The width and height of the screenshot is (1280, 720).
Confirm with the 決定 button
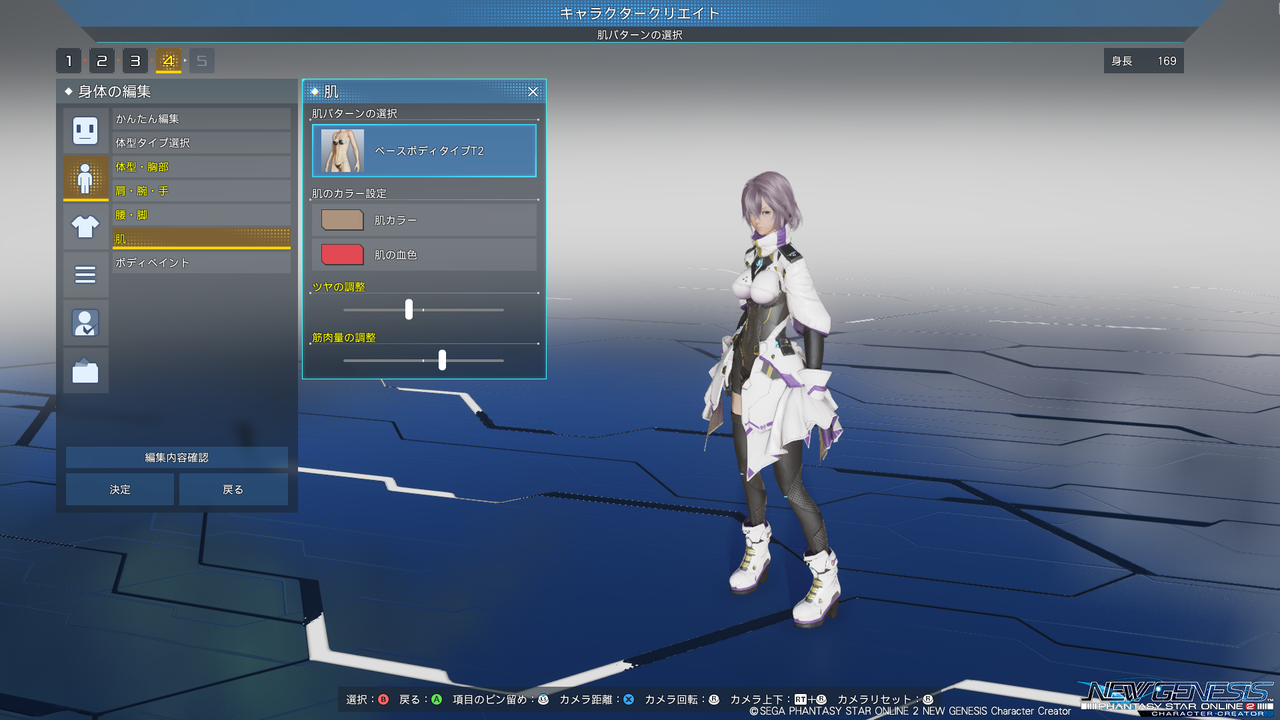(x=120, y=490)
